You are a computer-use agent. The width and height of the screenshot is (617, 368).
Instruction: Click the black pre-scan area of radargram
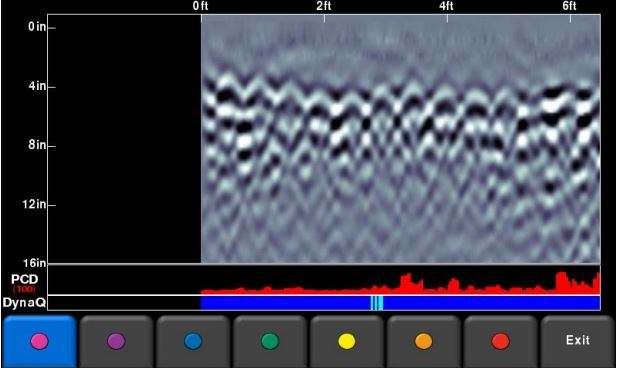point(124,139)
